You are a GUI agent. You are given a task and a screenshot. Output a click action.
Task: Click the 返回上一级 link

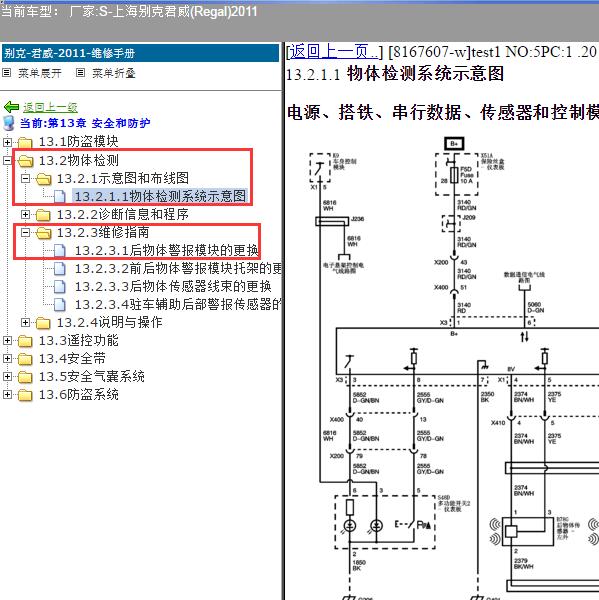point(50,108)
